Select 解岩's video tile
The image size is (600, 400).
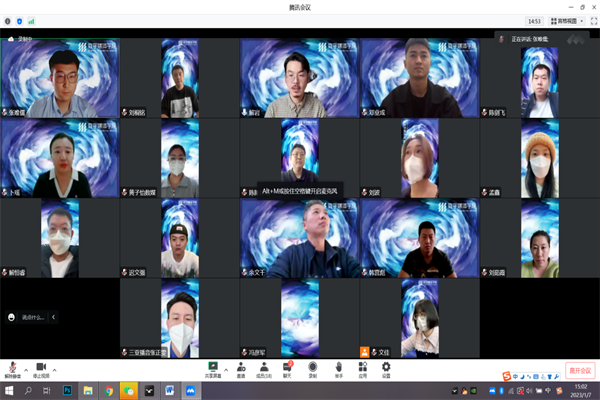point(300,78)
